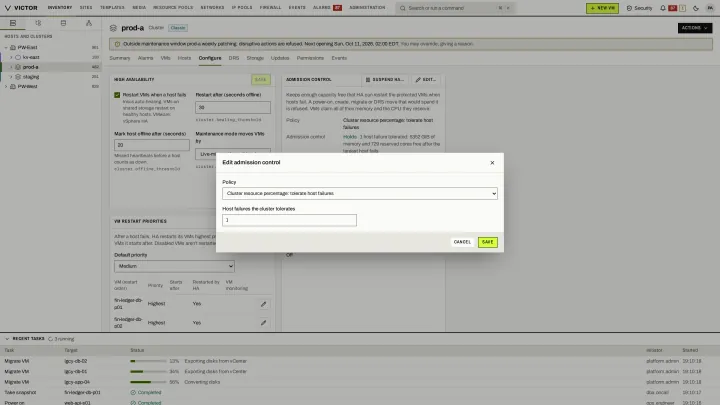Close the Edit admission control dialog
Viewport: 720px width, 405px height.
(x=492, y=163)
